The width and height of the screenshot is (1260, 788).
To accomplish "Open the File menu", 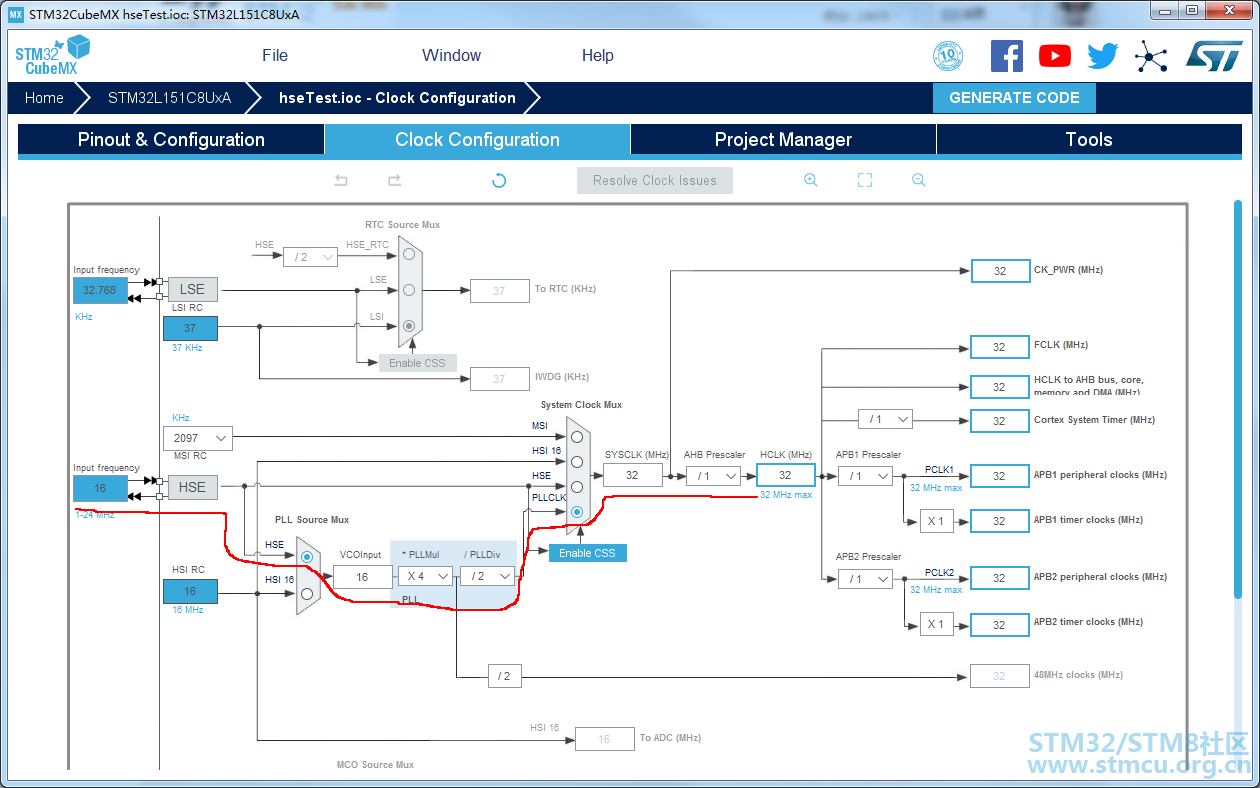I will 275,56.
